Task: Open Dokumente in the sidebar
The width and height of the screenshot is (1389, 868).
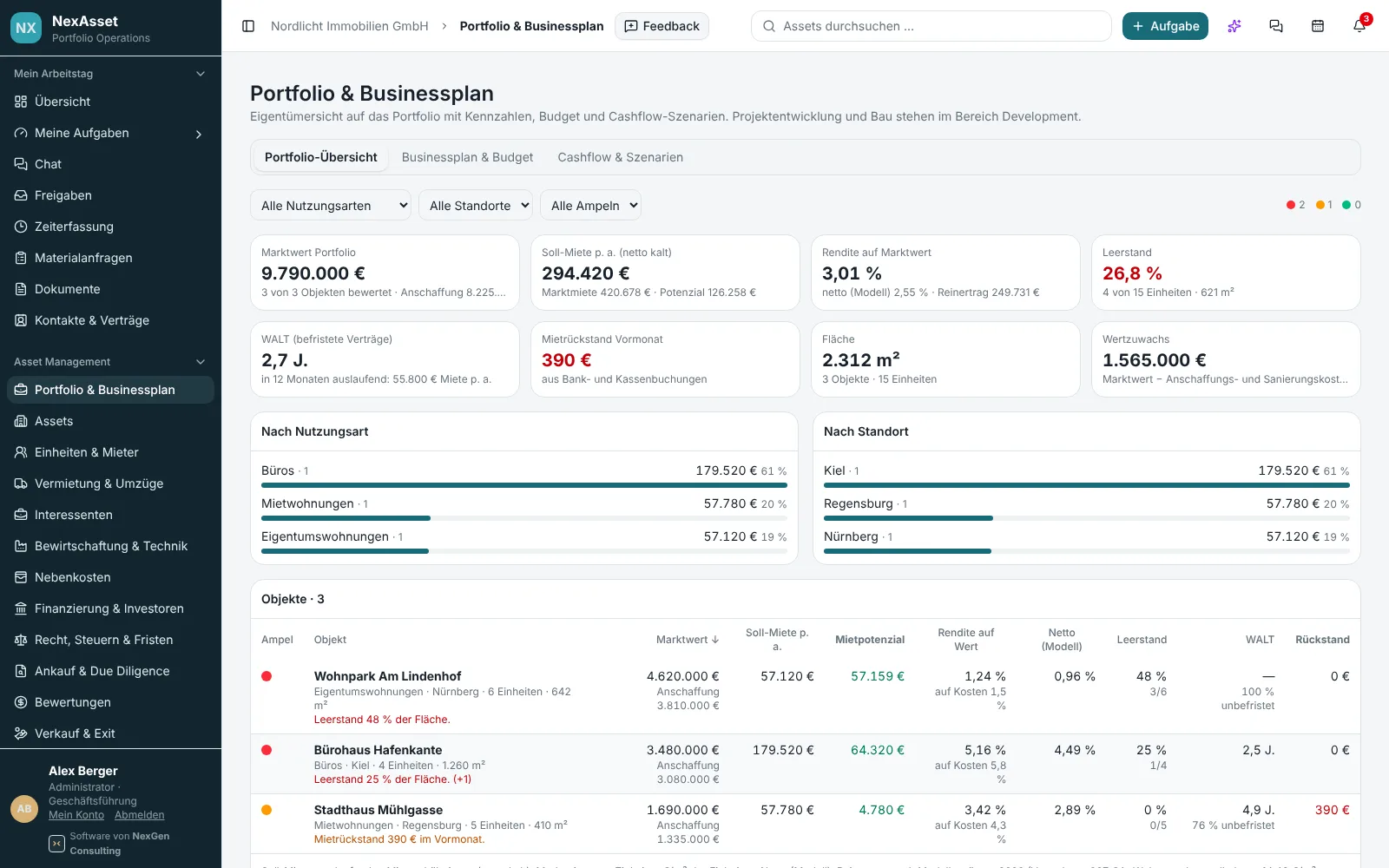Action: (110, 289)
